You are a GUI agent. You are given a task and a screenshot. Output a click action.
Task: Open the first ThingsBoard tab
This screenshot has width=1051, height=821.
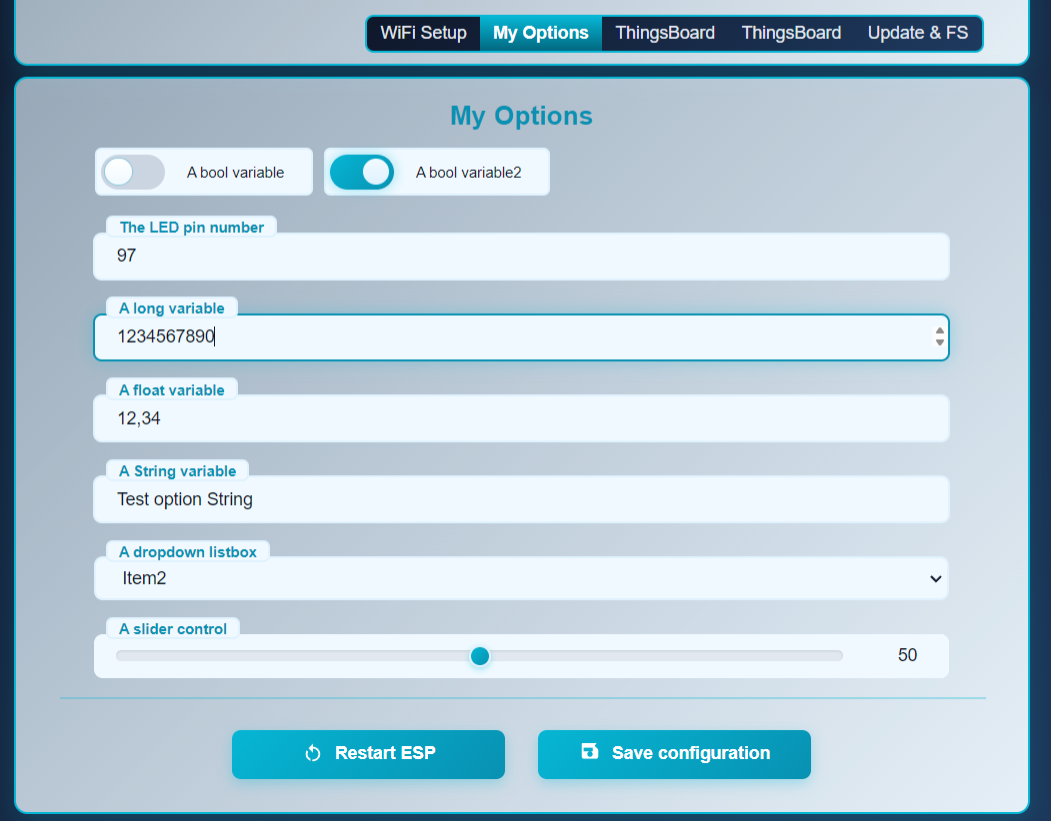[665, 33]
